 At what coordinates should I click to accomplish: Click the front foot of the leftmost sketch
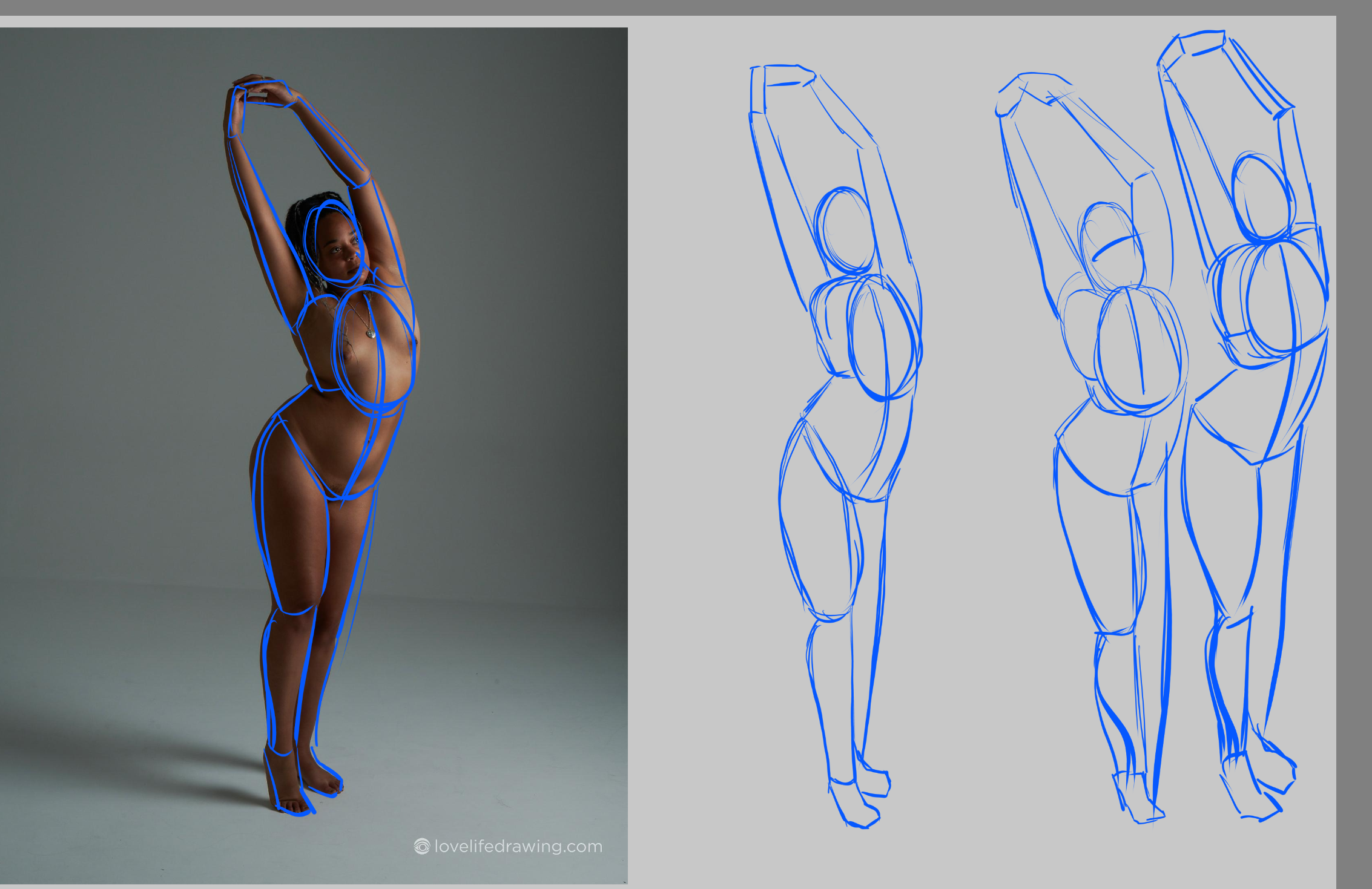[x=855, y=805]
